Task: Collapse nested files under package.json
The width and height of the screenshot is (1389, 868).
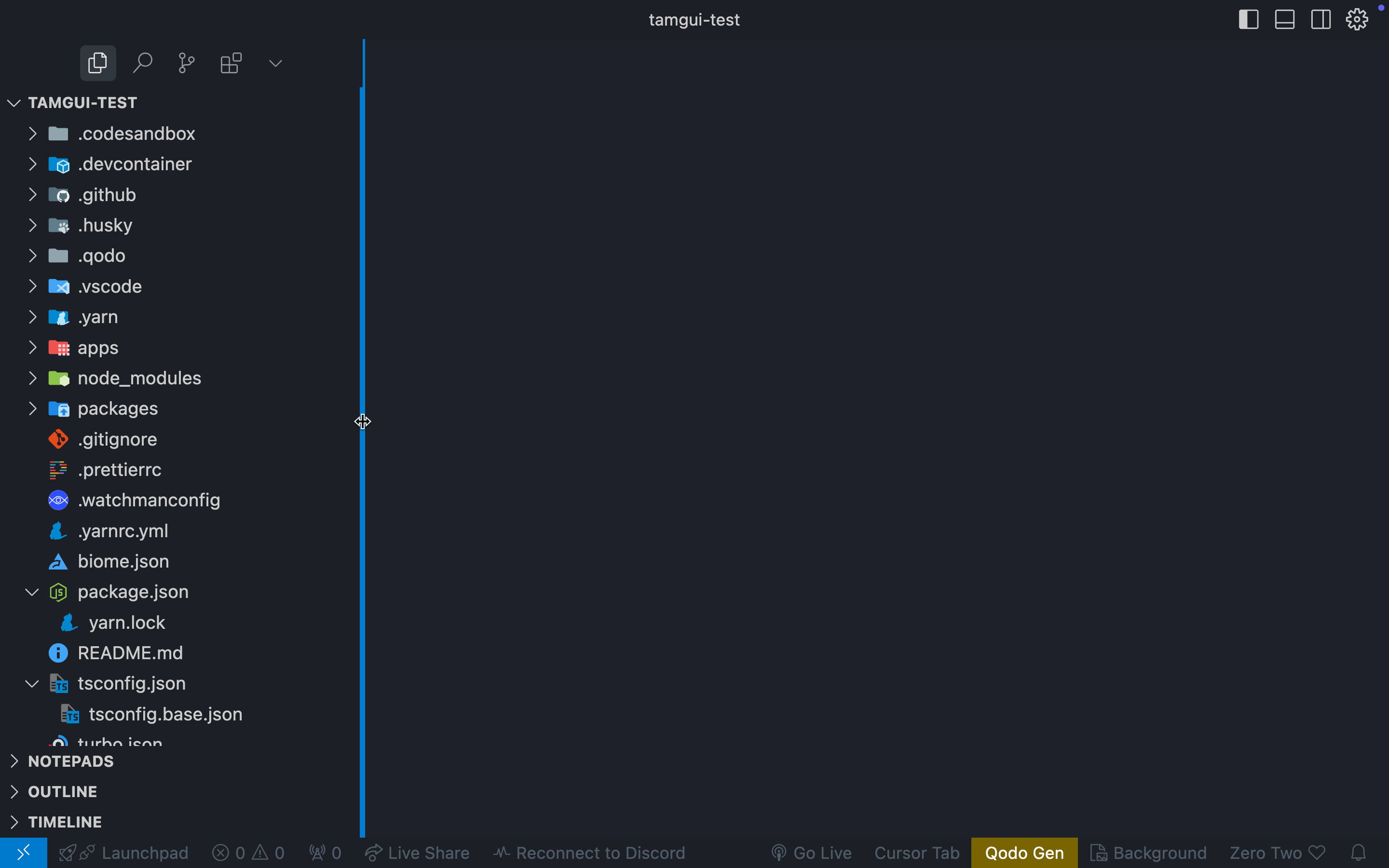Action: coord(32,592)
